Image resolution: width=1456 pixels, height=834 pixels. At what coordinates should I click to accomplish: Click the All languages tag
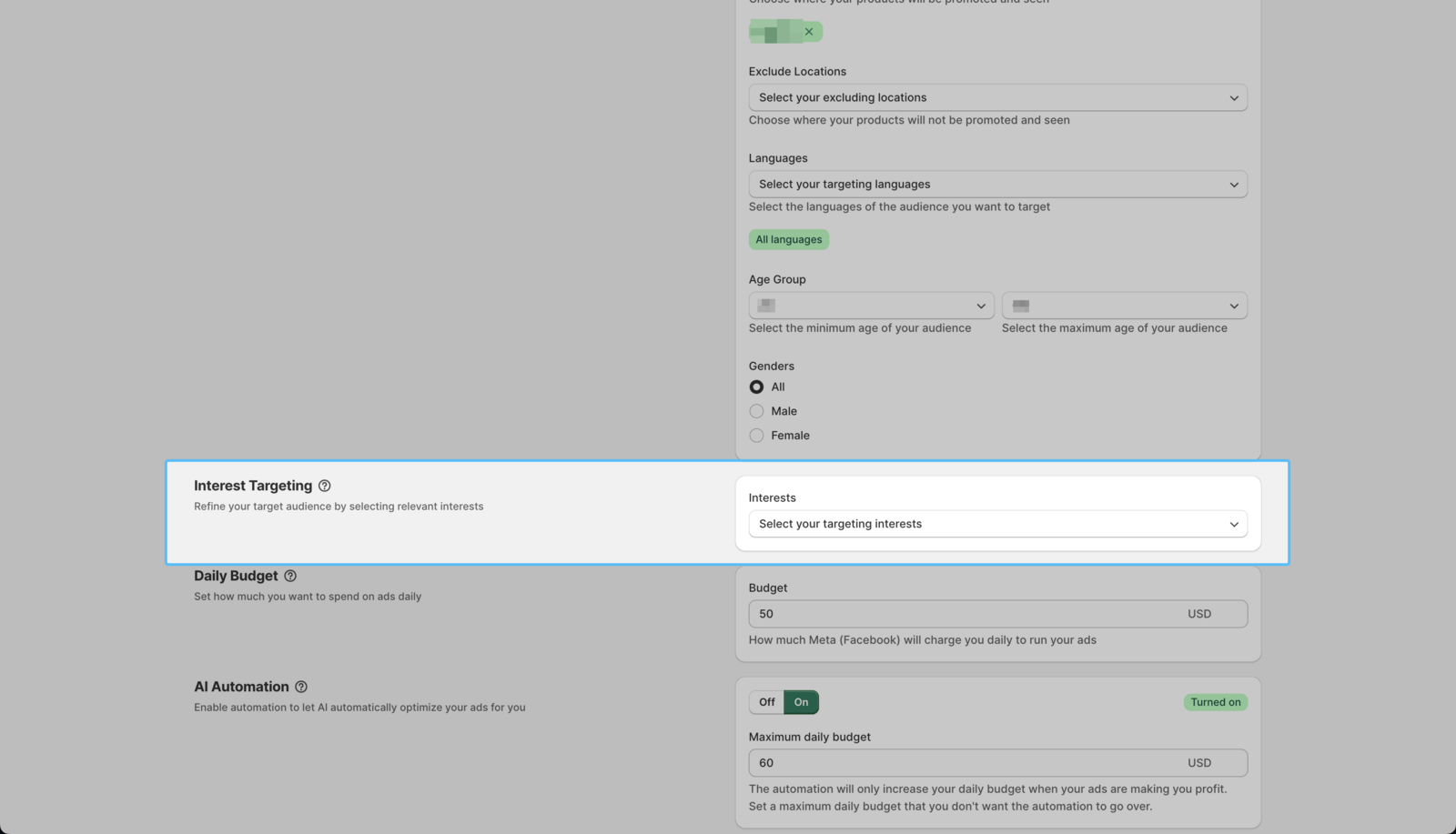(788, 239)
